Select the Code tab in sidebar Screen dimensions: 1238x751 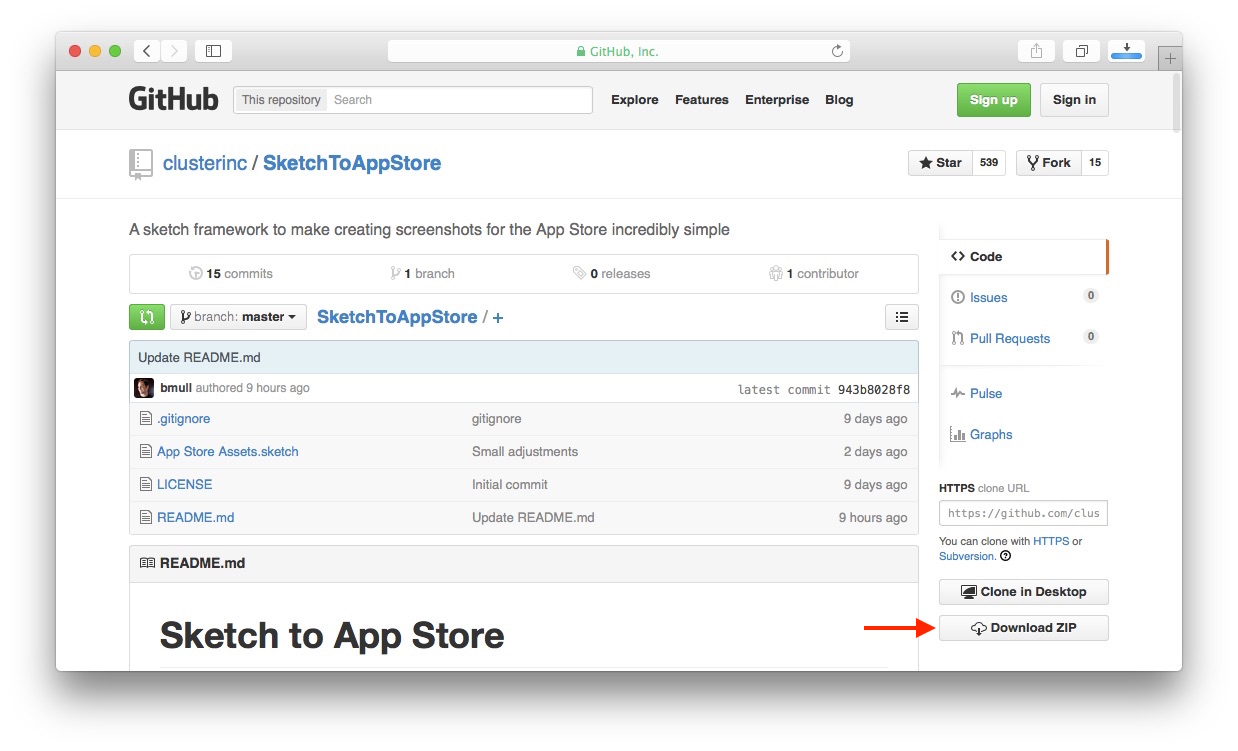(1023, 257)
